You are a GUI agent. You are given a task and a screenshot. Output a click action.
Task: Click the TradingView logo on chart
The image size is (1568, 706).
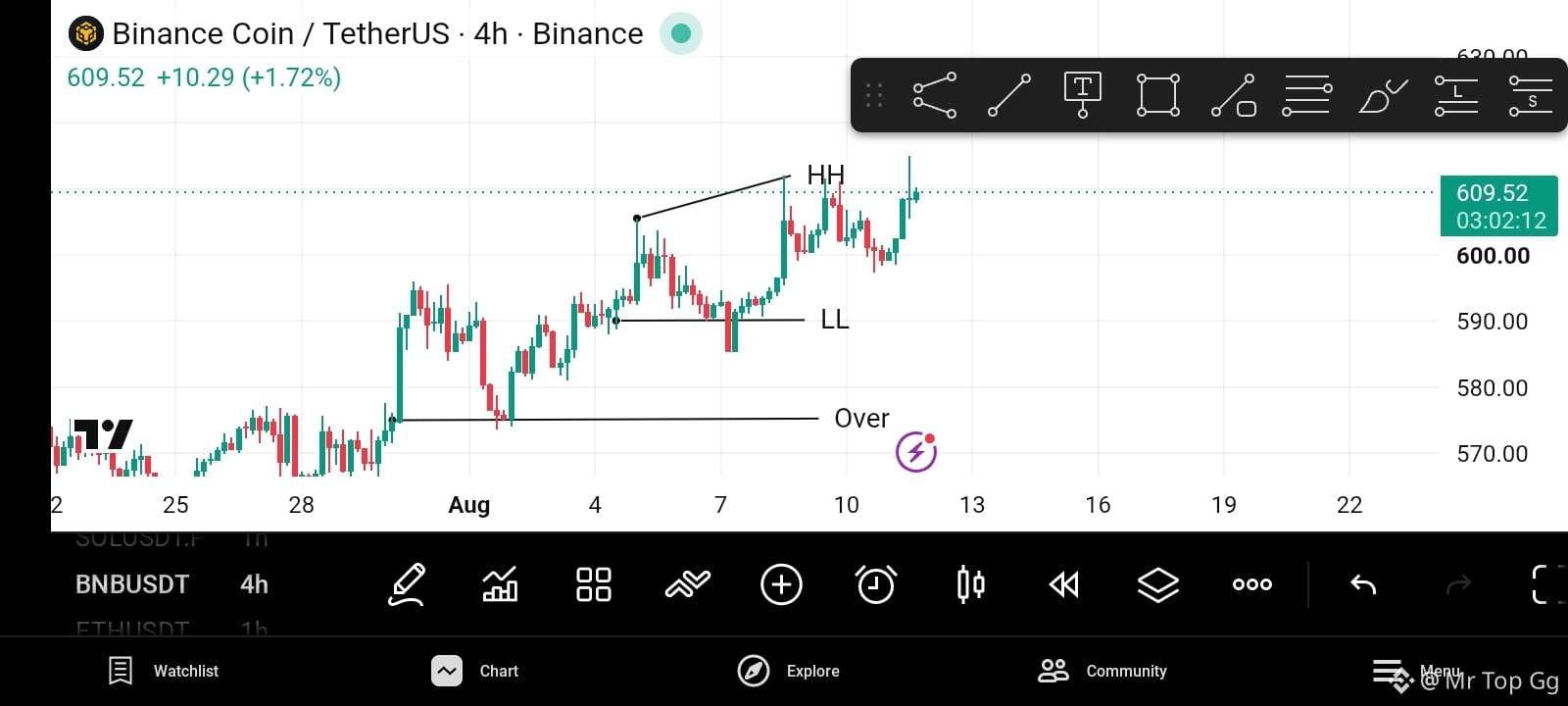point(103,434)
